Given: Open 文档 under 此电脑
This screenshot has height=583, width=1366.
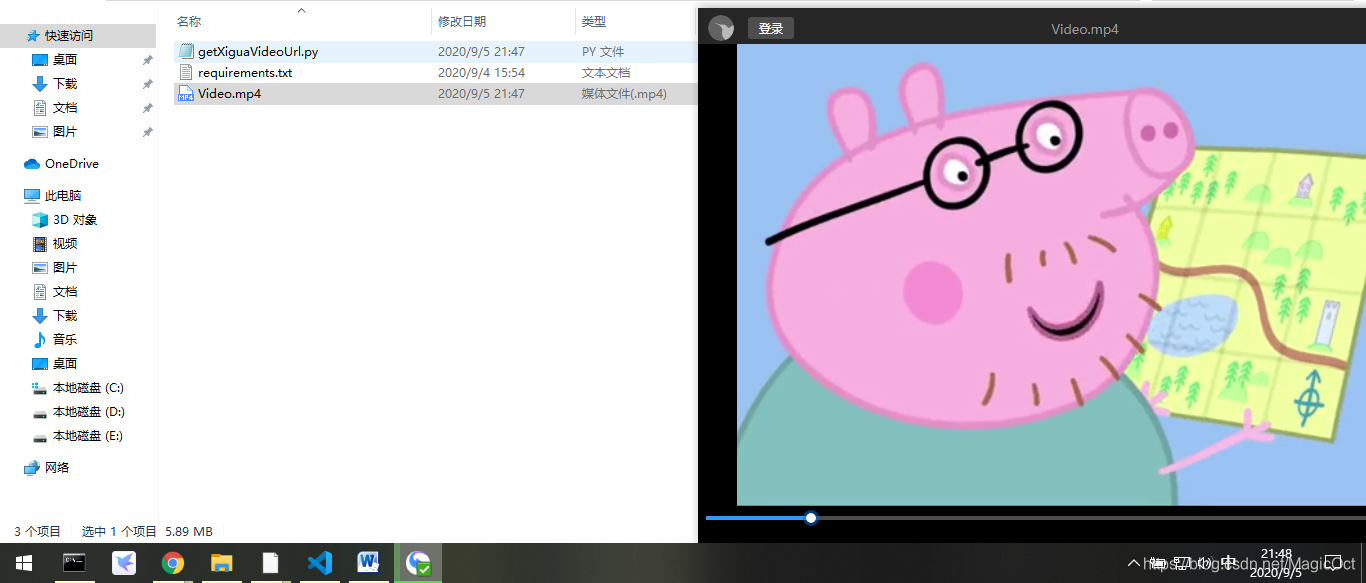Looking at the screenshot, I should pos(65,292).
